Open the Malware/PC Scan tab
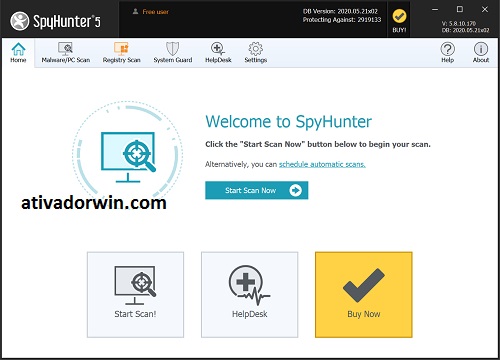The image size is (500, 360). [x=66, y=53]
